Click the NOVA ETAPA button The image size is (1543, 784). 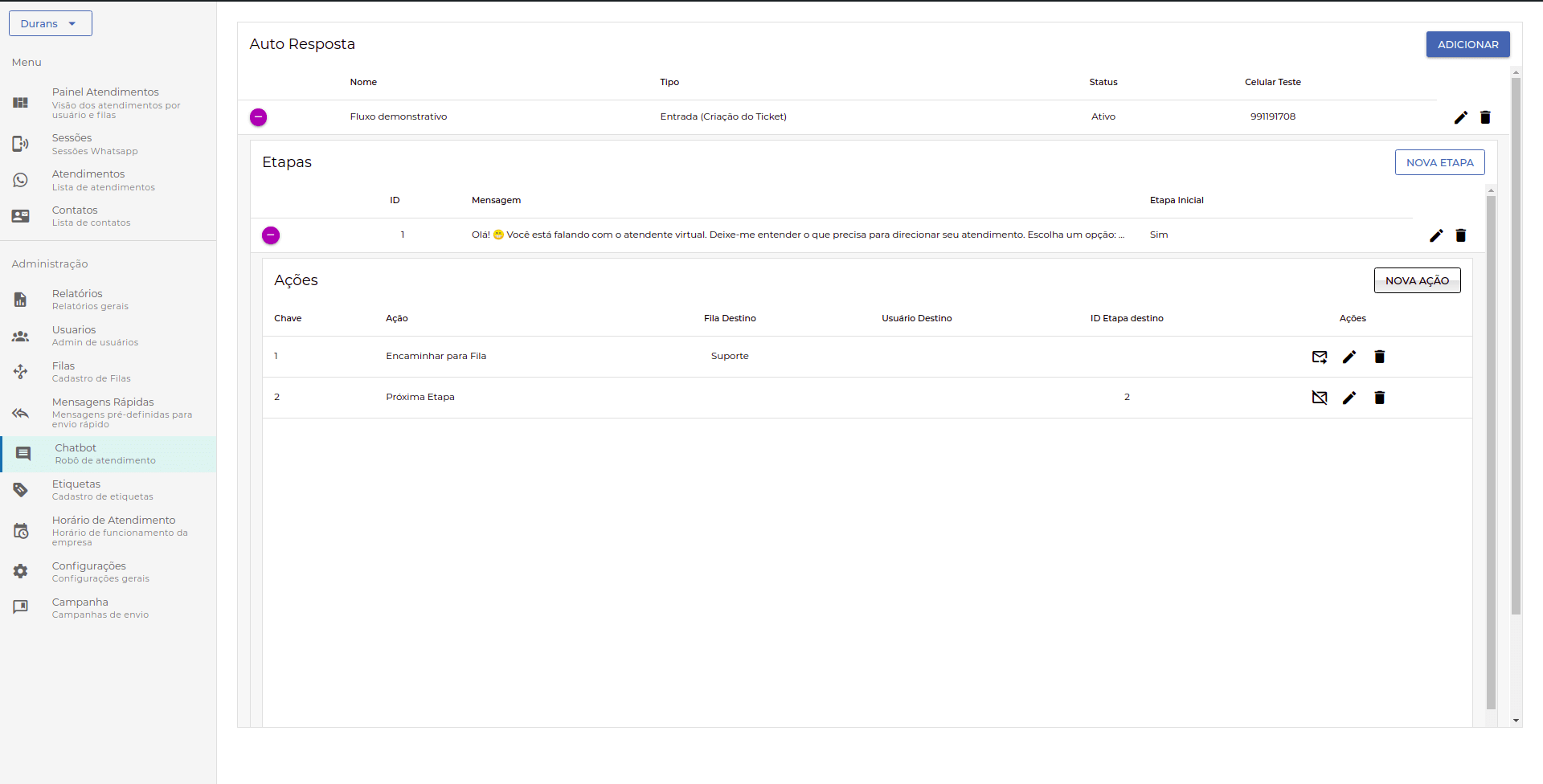coord(1439,162)
